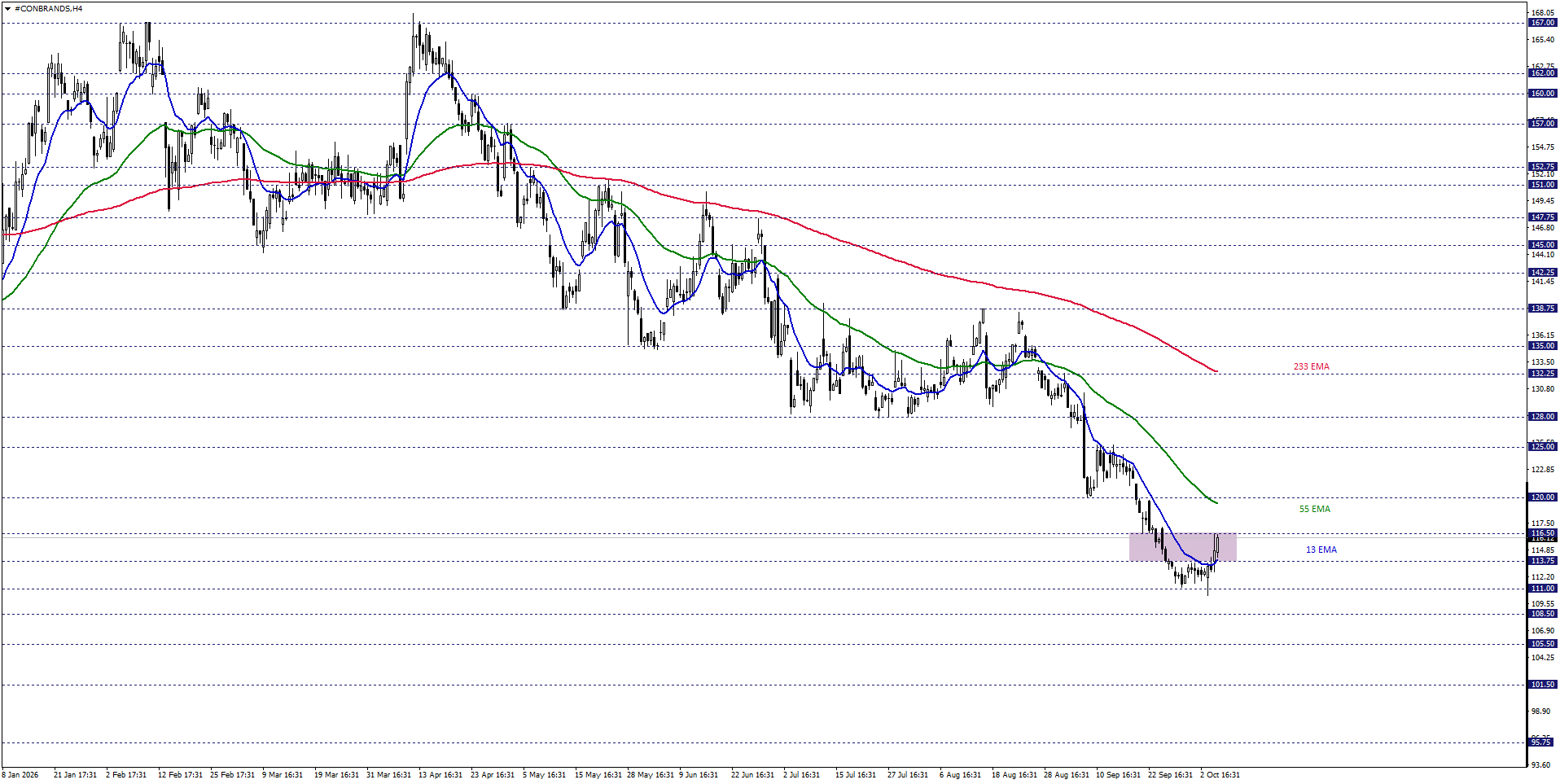
Task: Click the 22 Sep 16:31 time axis label
Action: (1170, 775)
